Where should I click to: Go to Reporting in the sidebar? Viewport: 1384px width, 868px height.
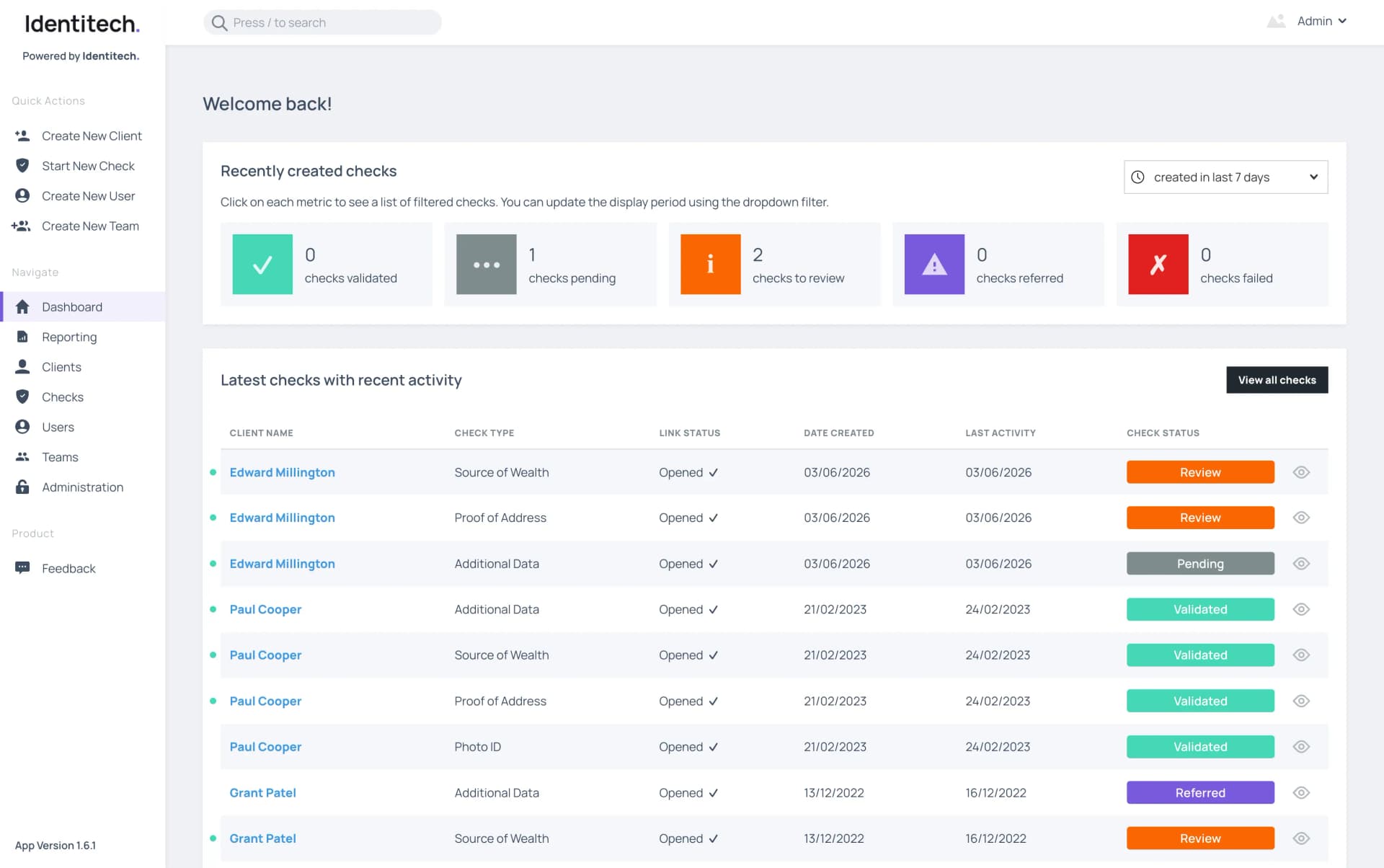83,337
